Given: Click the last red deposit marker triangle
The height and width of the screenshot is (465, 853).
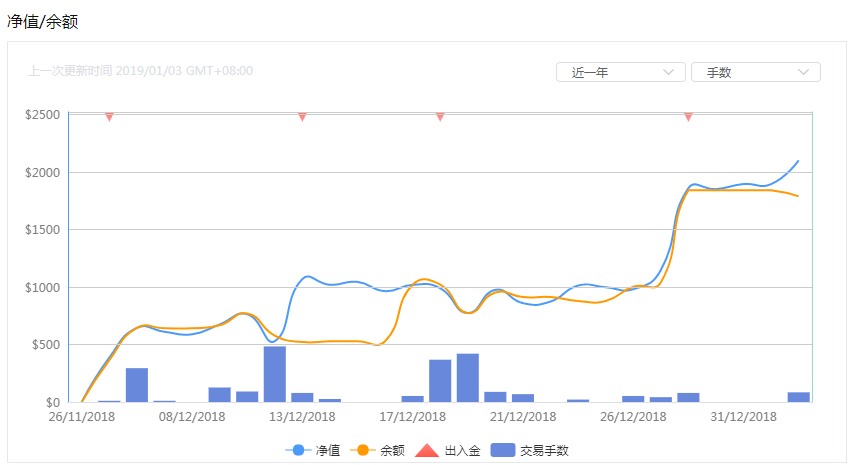Looking at the screenshot, I should tap(688, 117).
